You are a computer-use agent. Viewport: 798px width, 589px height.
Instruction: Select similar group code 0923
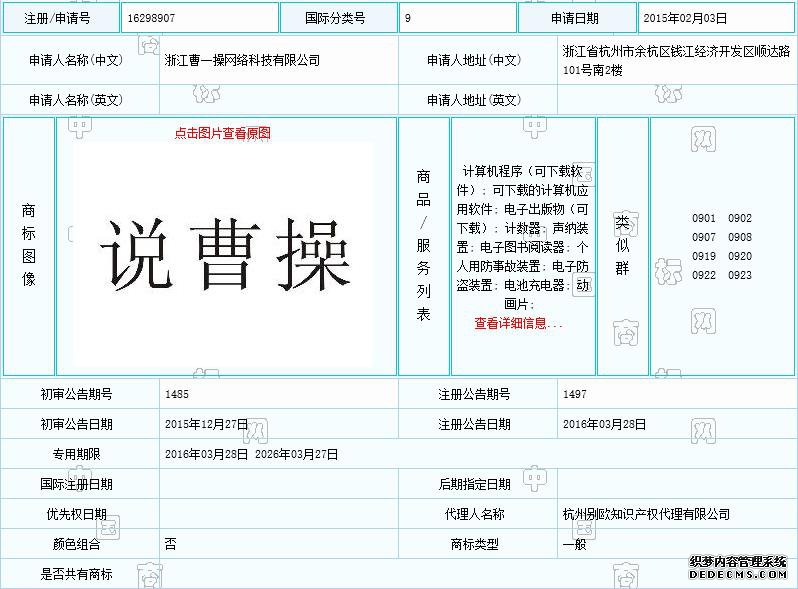pos(740,275)
